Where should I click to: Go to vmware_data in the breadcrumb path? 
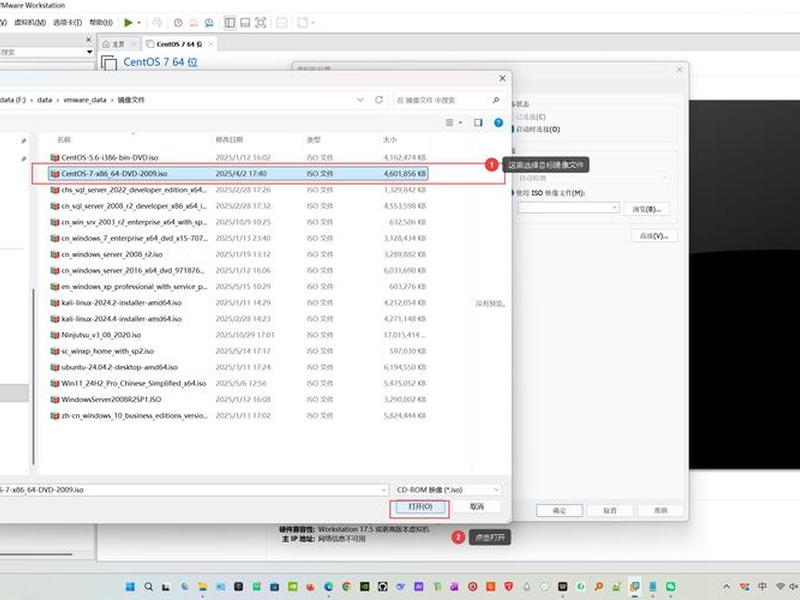click(x=85, y=100)
